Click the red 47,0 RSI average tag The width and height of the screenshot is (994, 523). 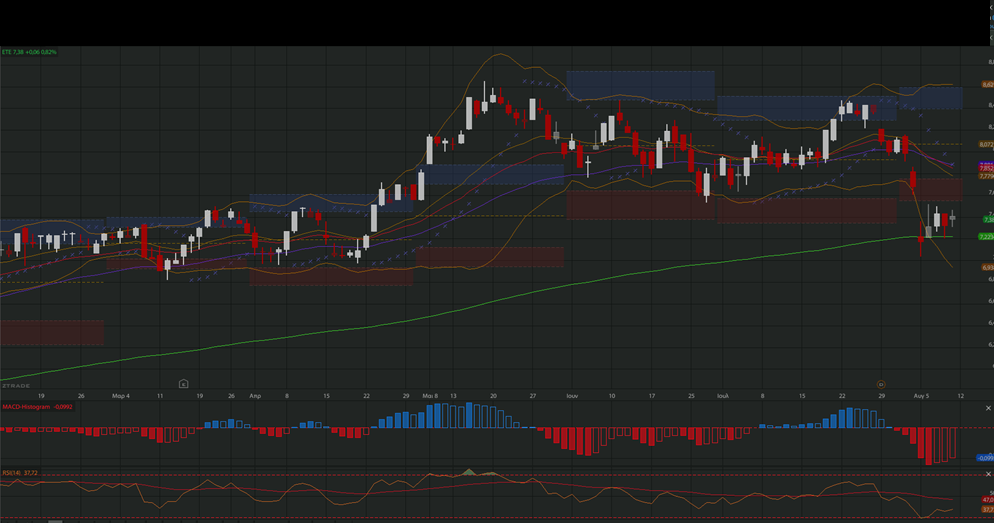coord(988,500)
